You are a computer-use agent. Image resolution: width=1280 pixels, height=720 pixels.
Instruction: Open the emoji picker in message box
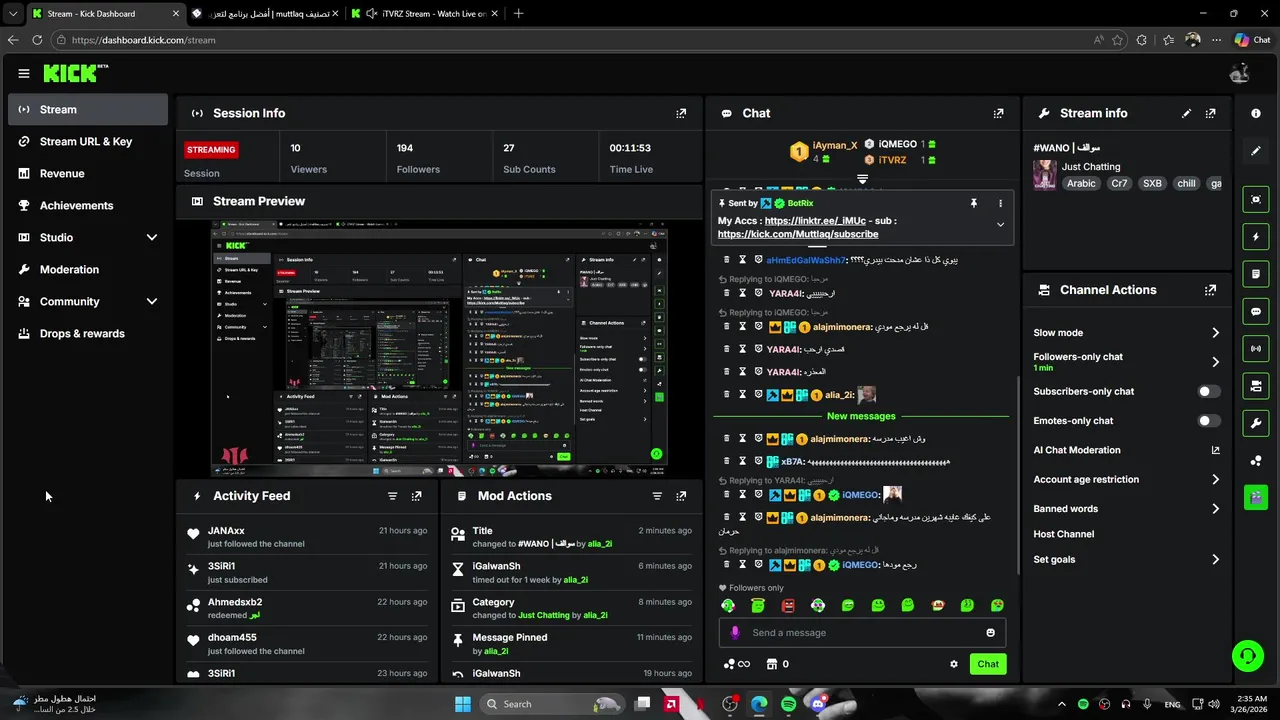991,633
